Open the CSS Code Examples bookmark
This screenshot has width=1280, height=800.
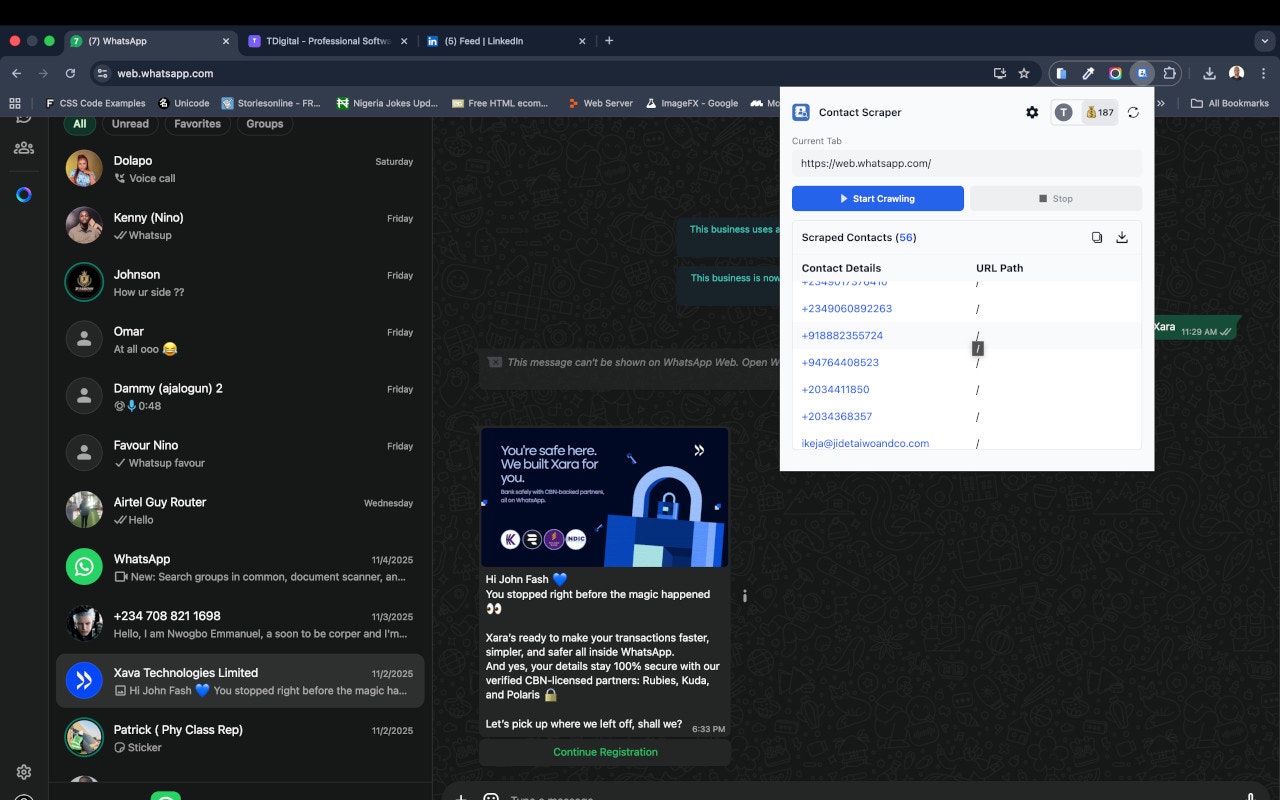click(94, 103)
